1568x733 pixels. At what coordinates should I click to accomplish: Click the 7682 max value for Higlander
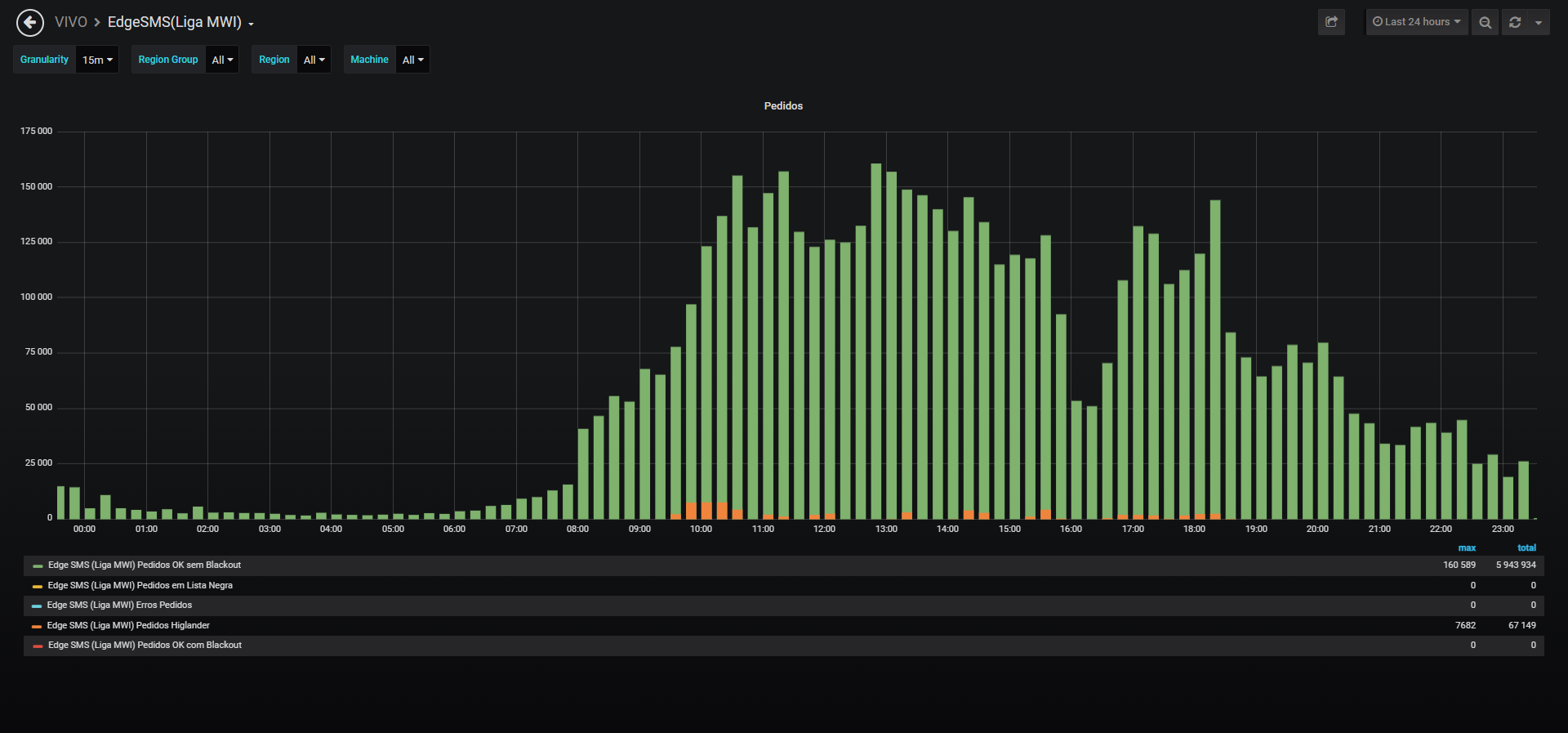(x=1466, y=626)
